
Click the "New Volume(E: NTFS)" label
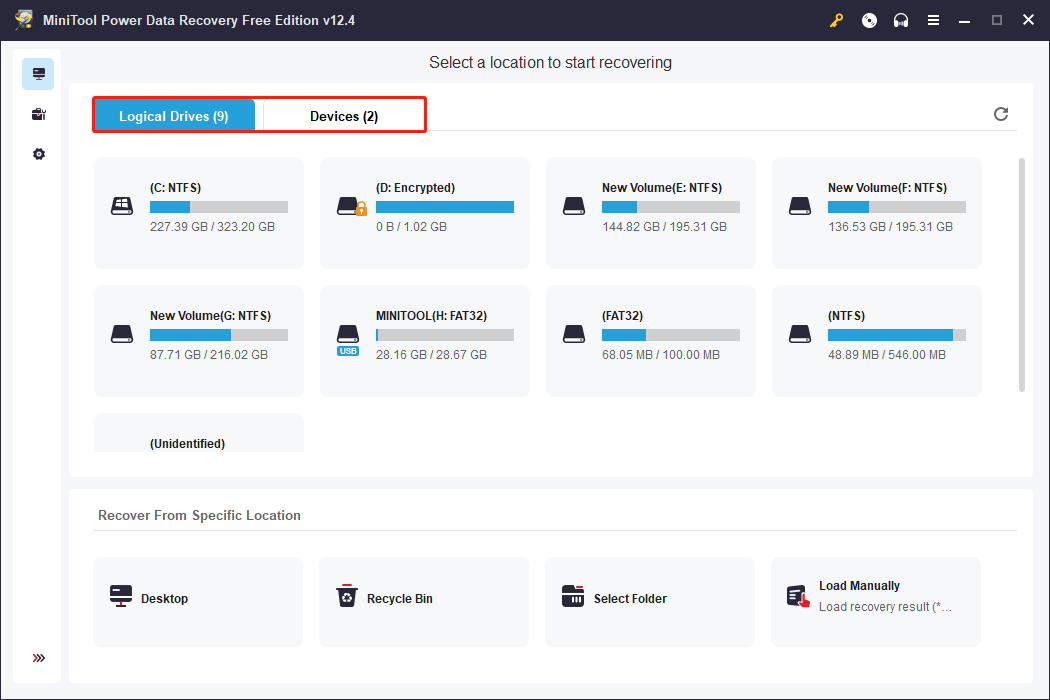click(x=662, y=188)
